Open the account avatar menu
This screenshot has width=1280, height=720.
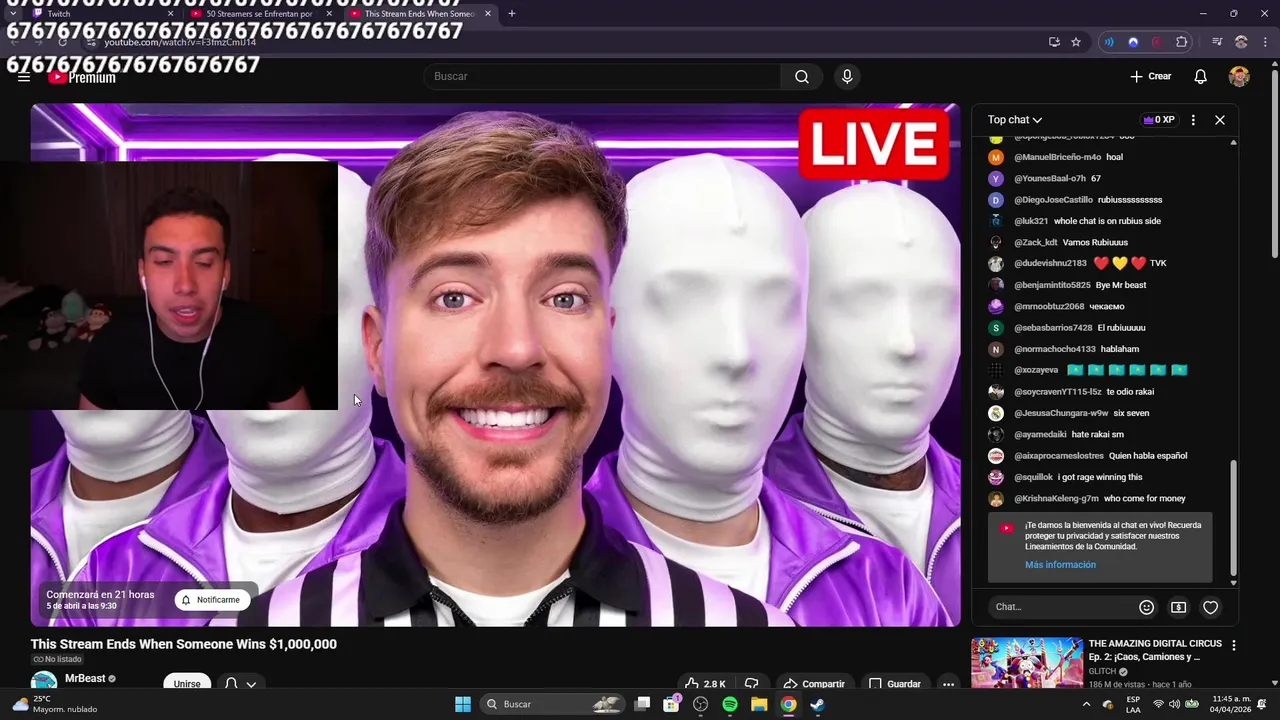tap(1239, 77)
